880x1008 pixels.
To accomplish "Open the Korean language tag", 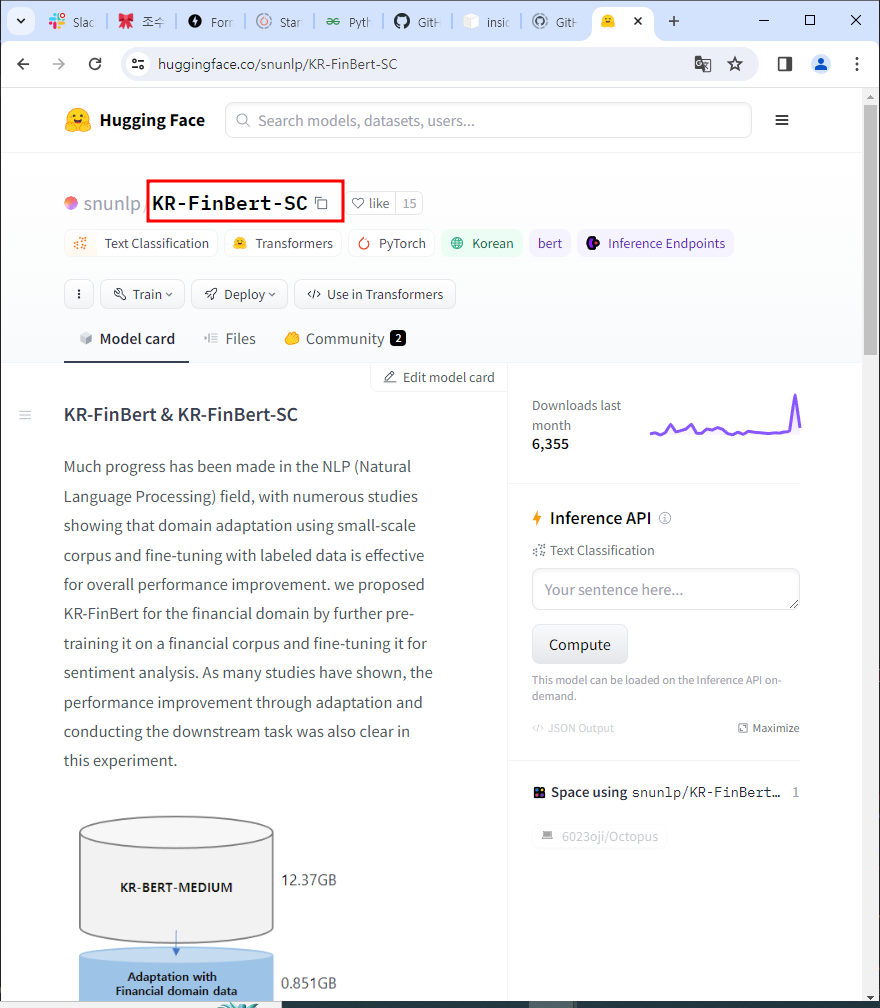I will click(x=482, y=244).
